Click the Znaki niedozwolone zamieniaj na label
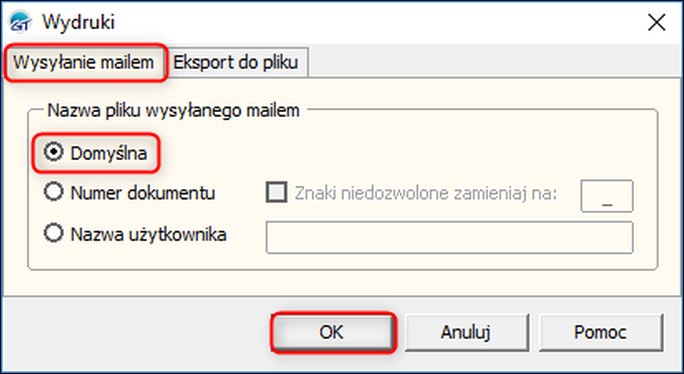This screenshot has width=684, height=374. pos(426,193)
